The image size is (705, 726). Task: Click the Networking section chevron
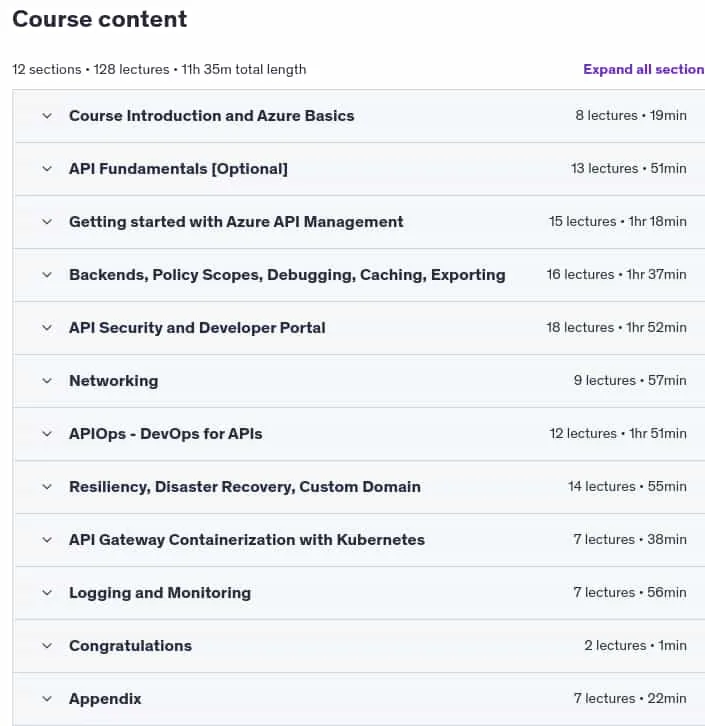[x=47, y=381]
